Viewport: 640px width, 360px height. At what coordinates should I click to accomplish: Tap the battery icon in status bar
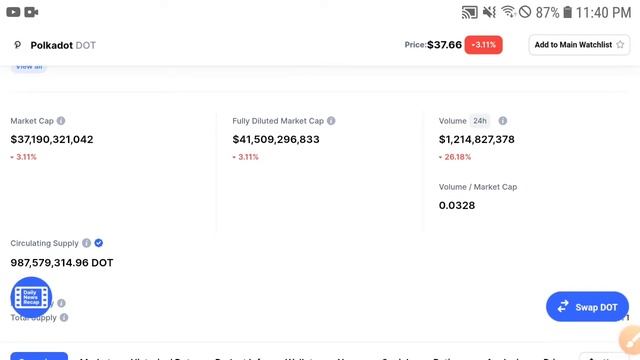[x=567, y=12]
